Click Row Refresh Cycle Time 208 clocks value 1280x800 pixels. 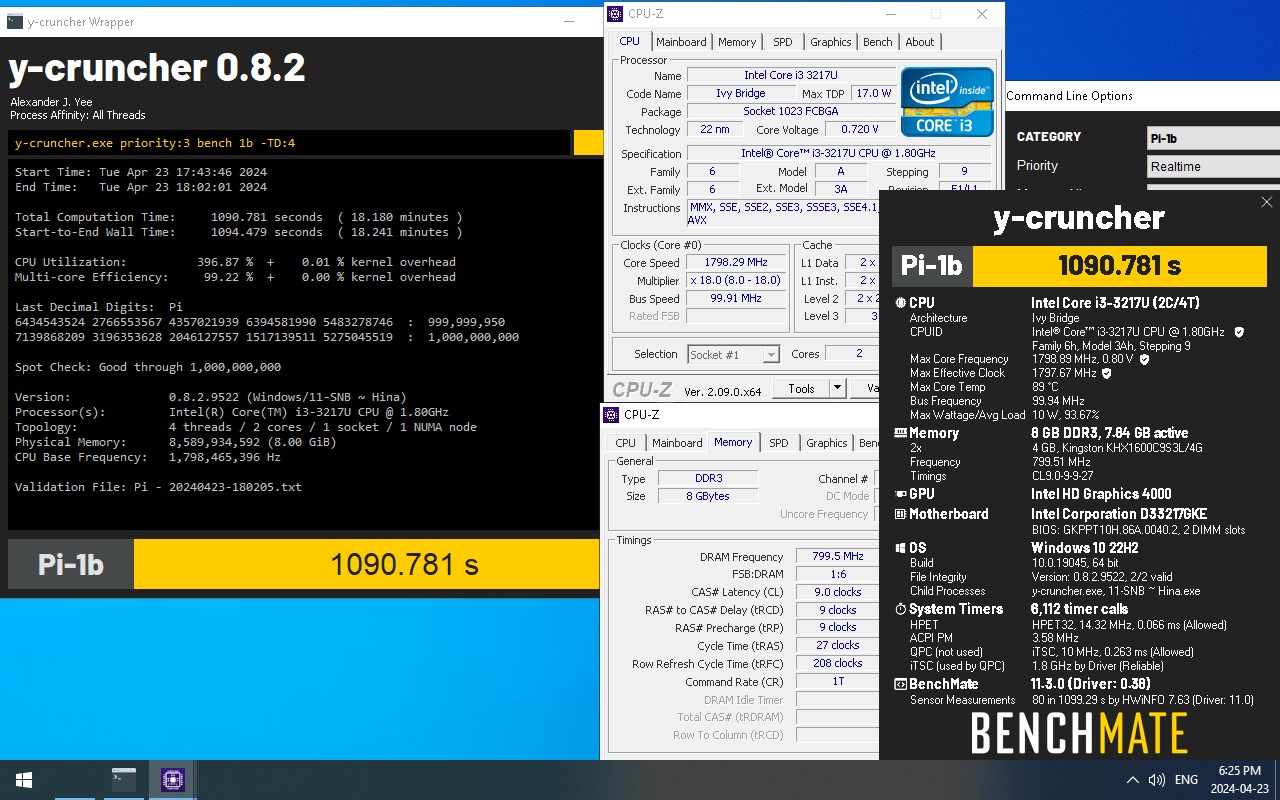[x=838, y=663]
